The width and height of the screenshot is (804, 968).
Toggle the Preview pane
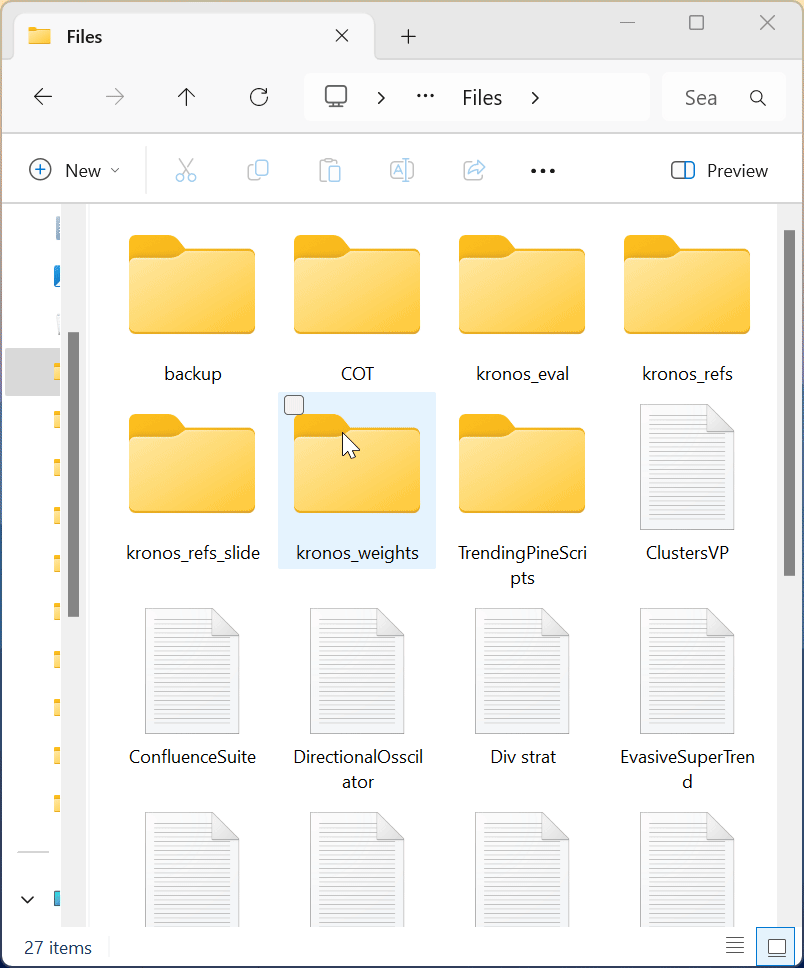pos(719,170)
